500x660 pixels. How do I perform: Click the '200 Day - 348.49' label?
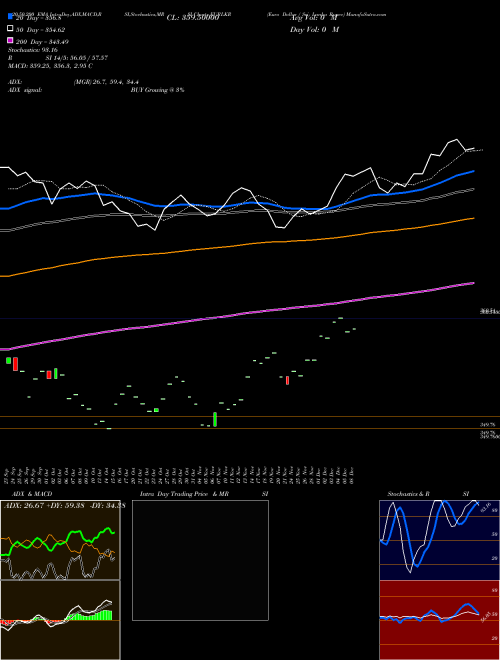[x=42, y=42]
